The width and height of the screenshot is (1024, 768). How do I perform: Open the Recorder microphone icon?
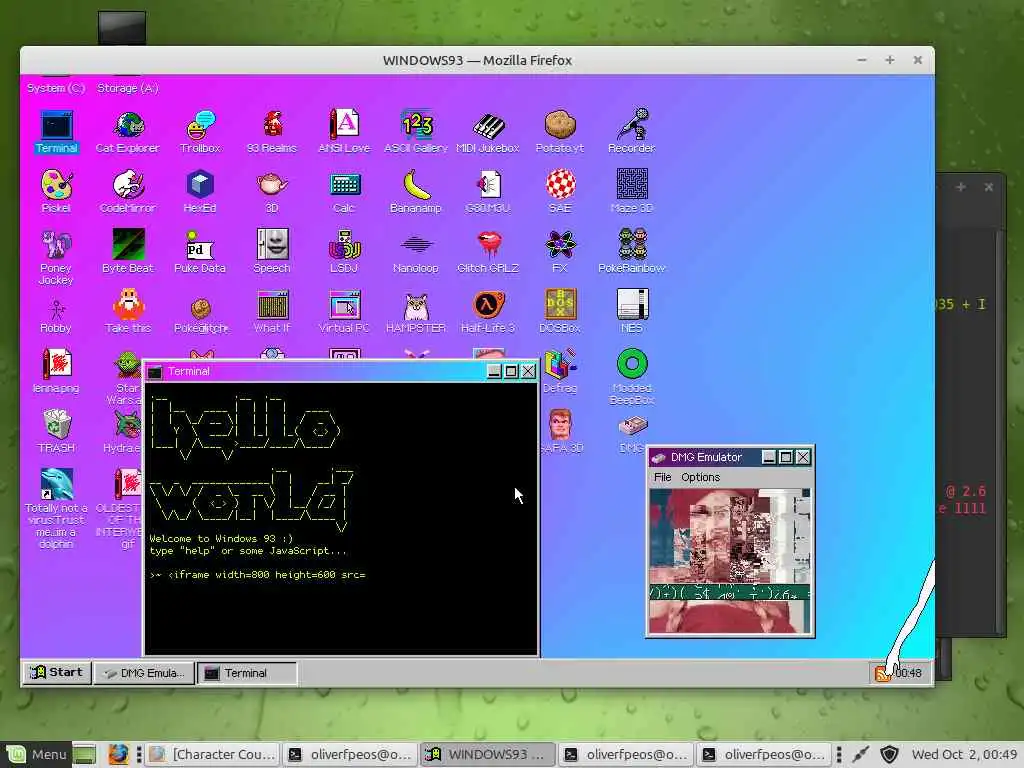click(632, 131)
